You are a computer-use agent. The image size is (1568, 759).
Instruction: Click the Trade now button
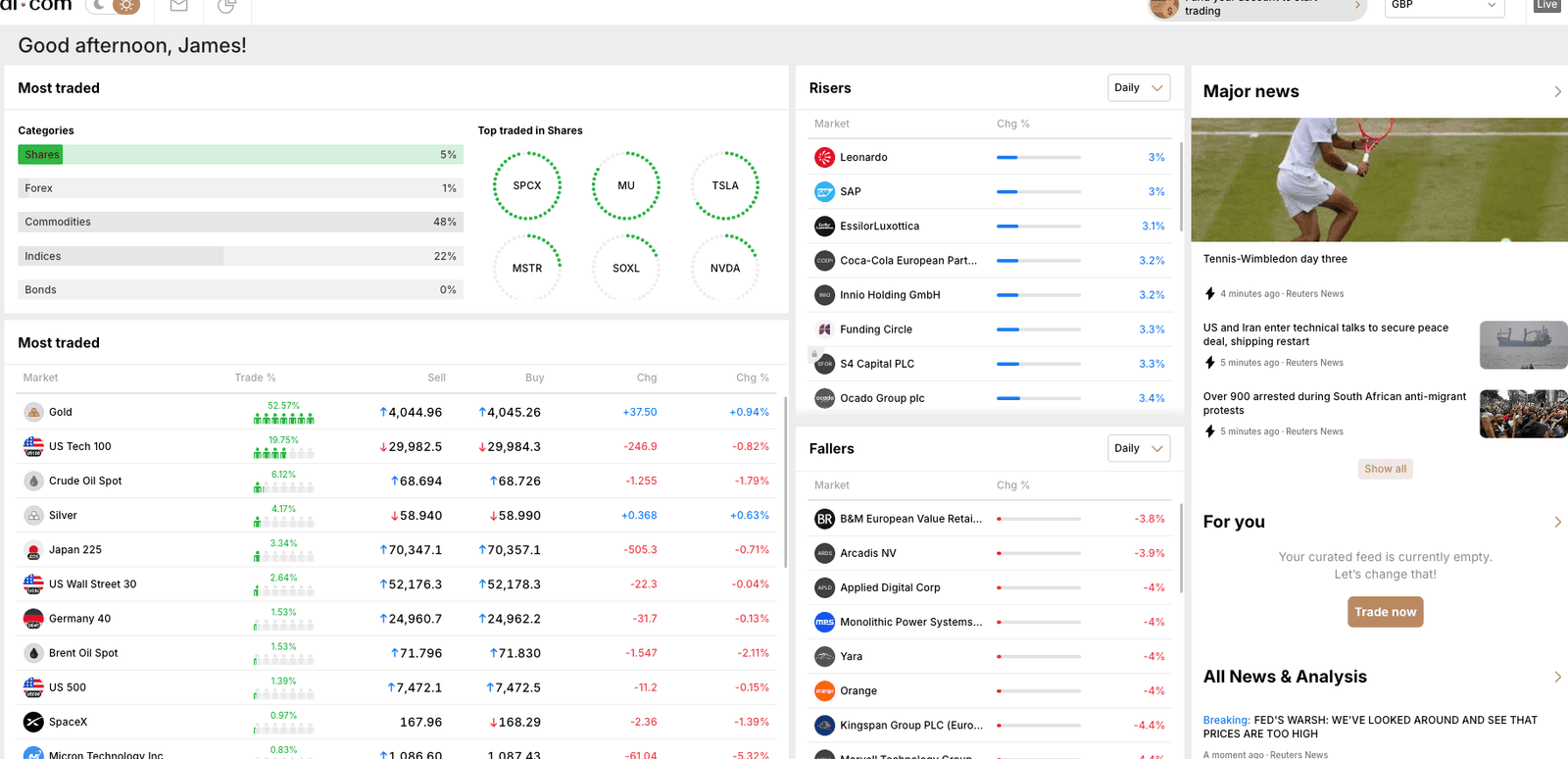[x=1385, y=612]
